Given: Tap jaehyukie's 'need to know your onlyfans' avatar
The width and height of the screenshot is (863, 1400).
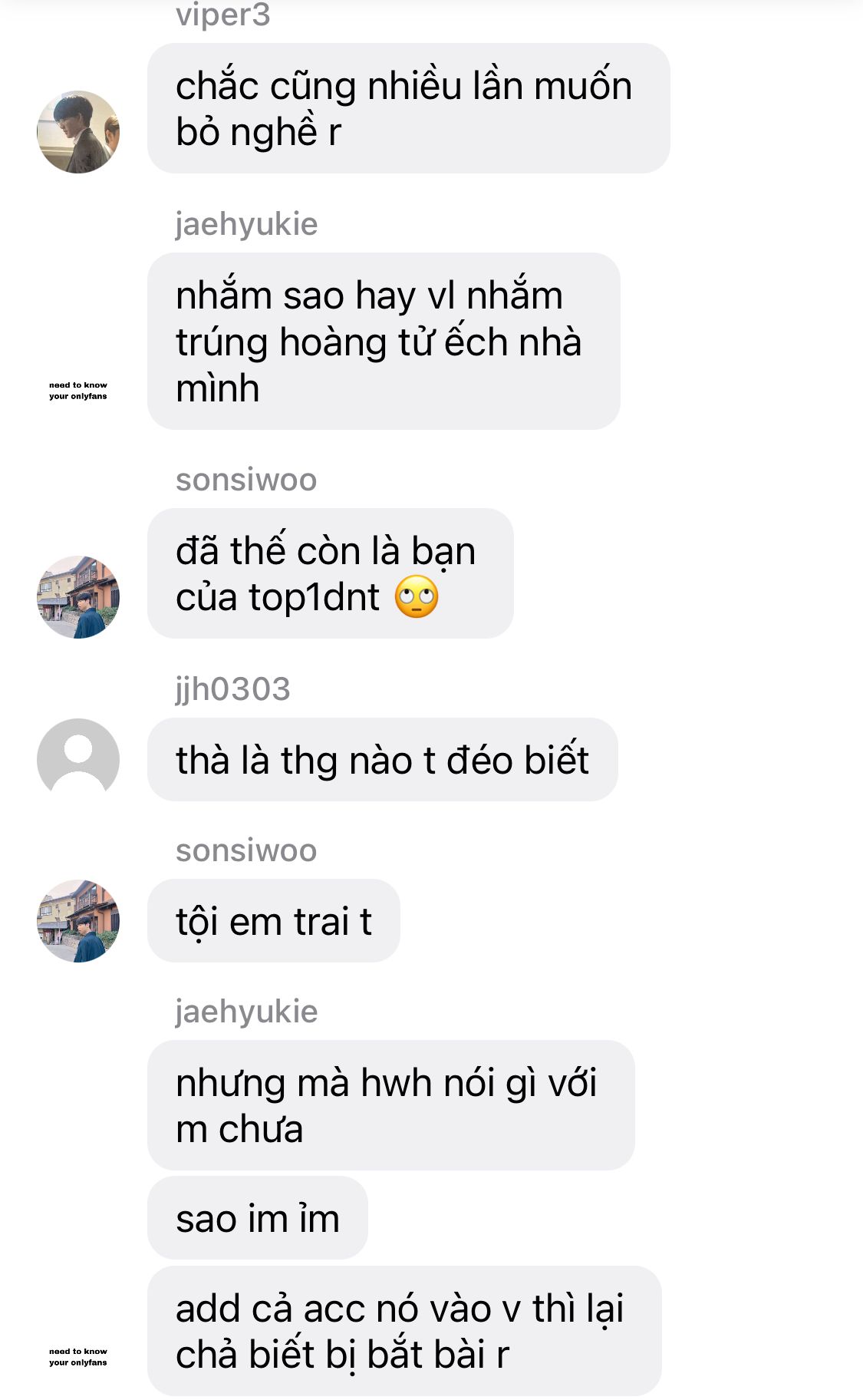Looking at the screenshot, I should tap(78, 391).
